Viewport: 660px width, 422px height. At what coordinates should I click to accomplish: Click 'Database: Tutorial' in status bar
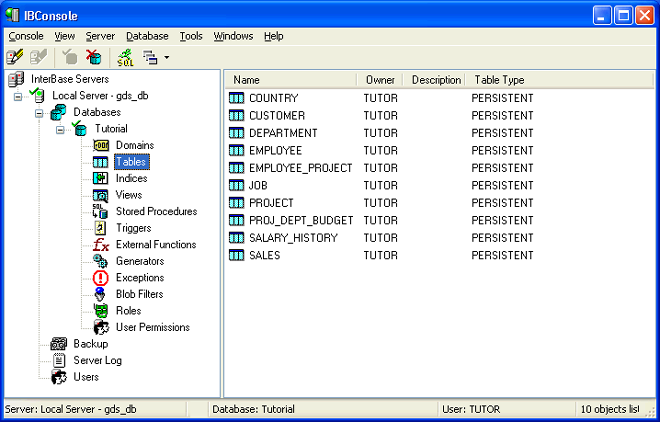(253, 409)
